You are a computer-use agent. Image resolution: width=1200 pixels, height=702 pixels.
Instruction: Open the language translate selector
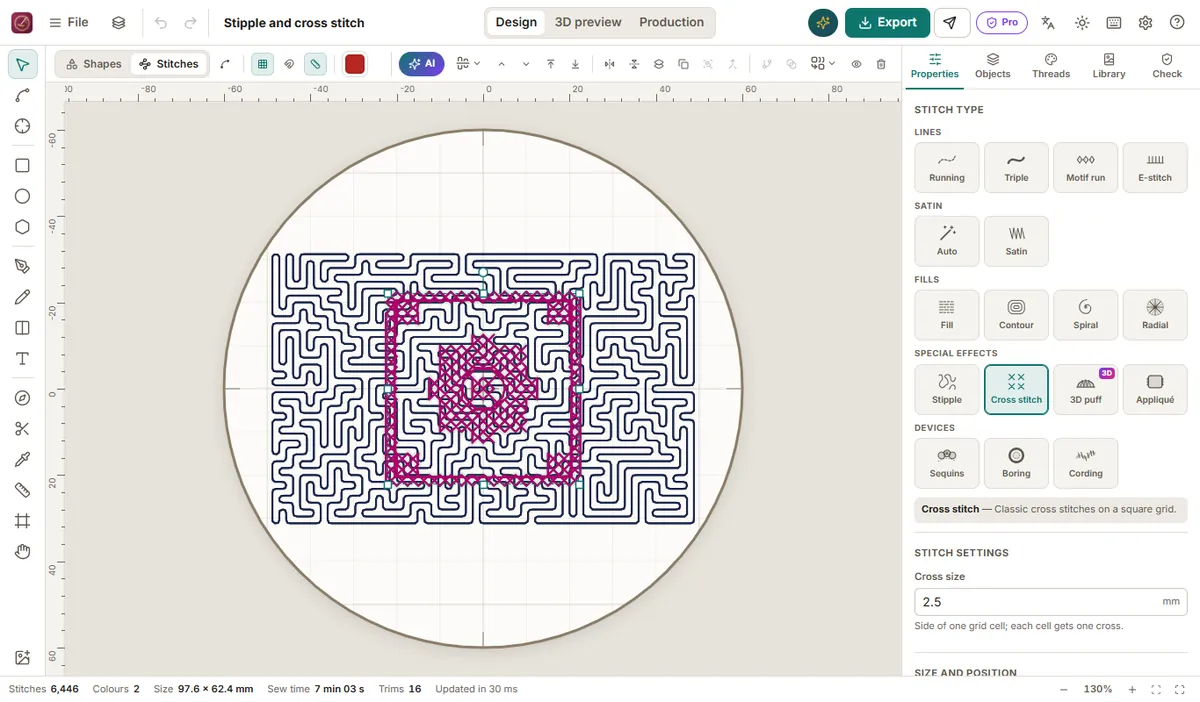click(x=1048, y=23)
